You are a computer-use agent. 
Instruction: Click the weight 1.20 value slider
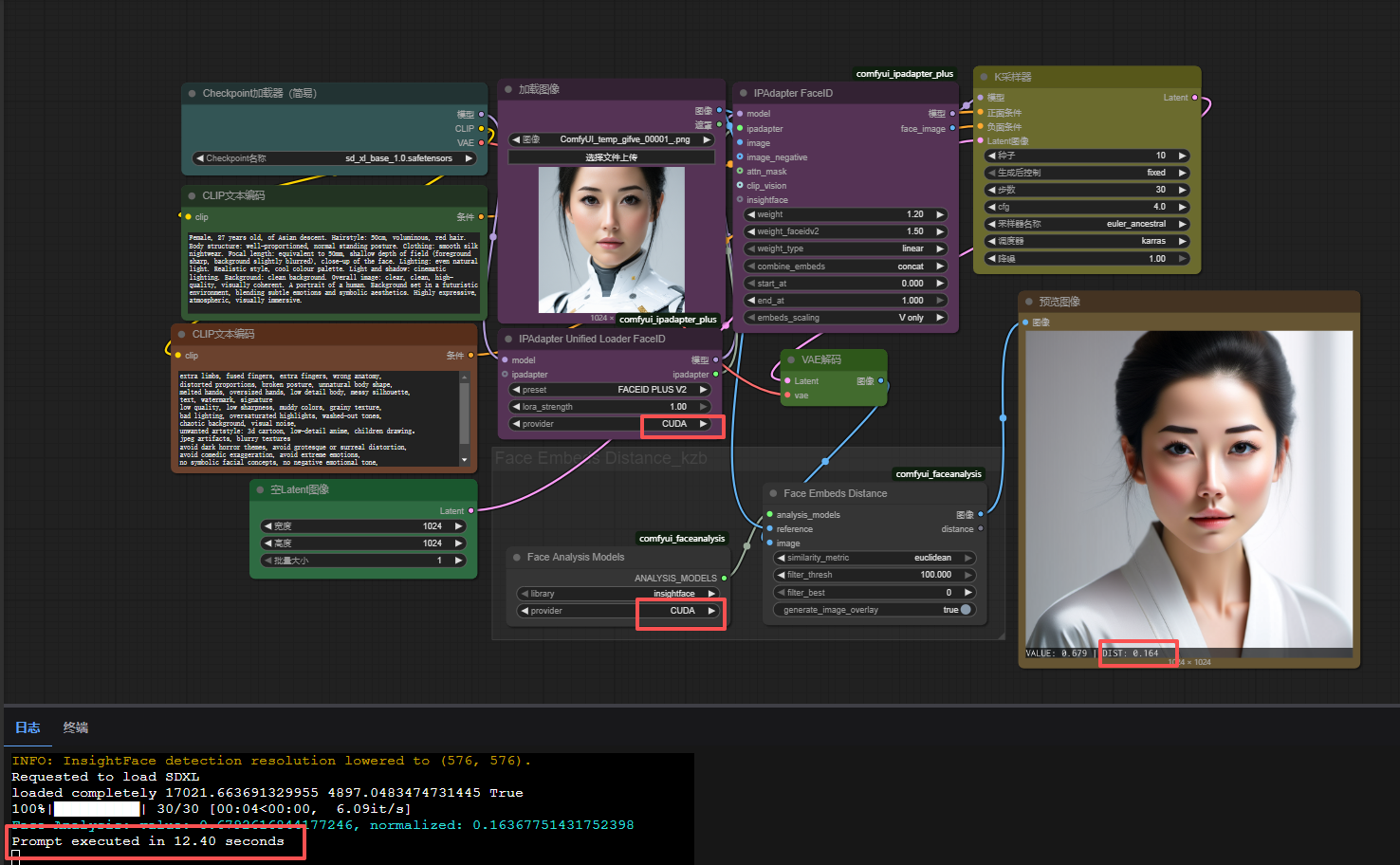[844, 213]
